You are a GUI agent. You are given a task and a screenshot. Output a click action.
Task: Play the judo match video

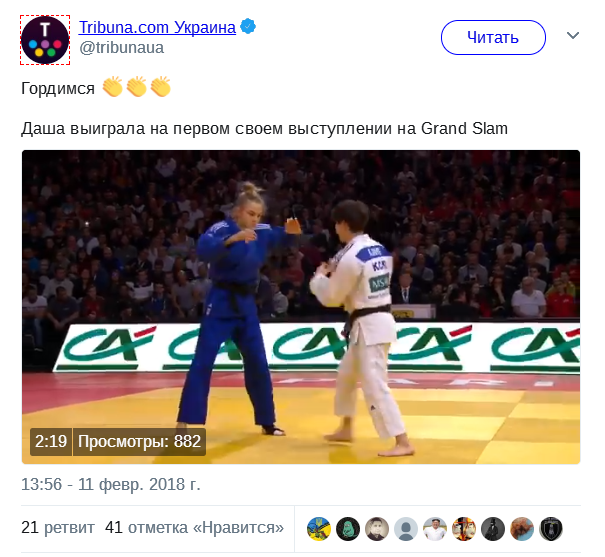pyautogui.click(x=301, y=307)
